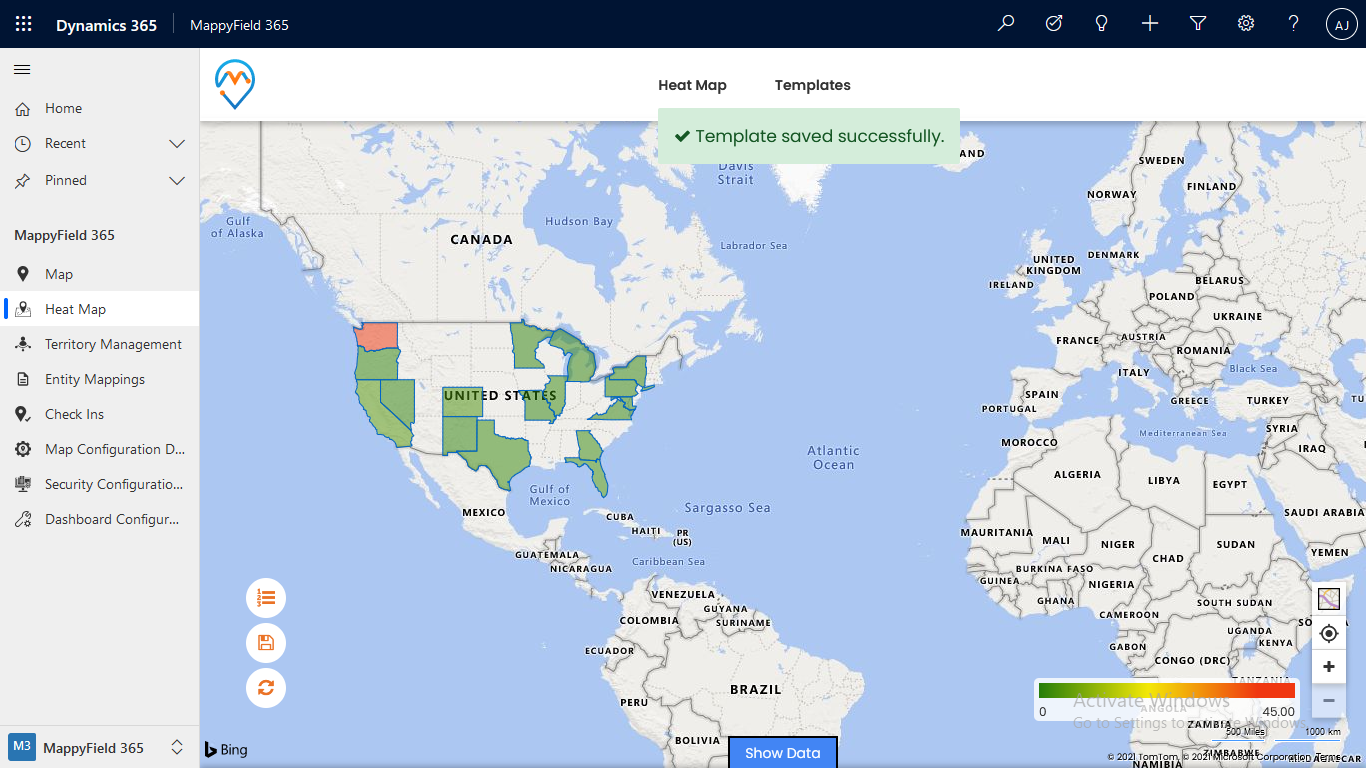Expand the Pinned section chevron
This screenshot has width=1366, height=768.
[x=177, y=181]
